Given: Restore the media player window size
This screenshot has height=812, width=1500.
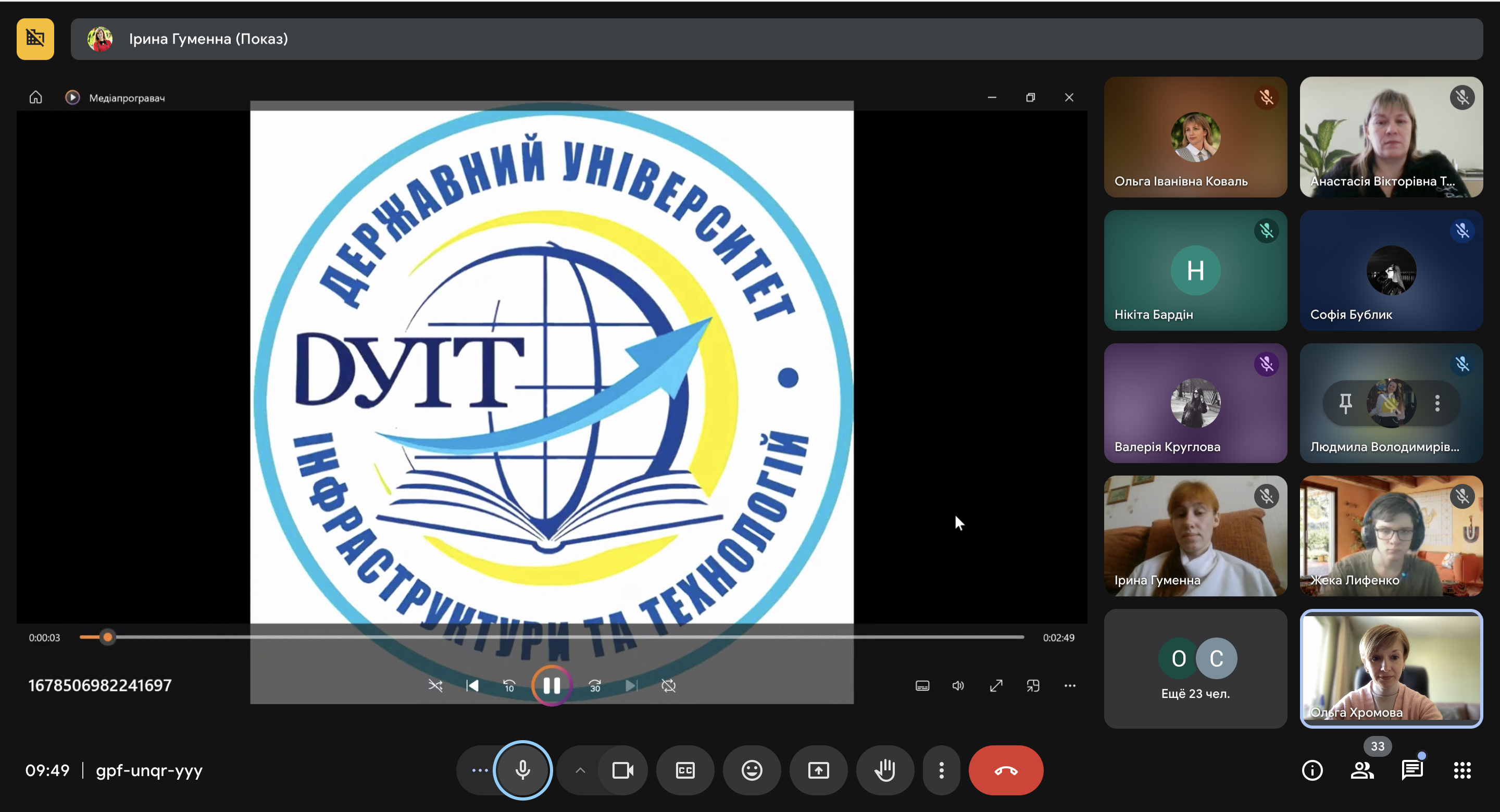Looking at the screenshot, I should coord(1031,97).
